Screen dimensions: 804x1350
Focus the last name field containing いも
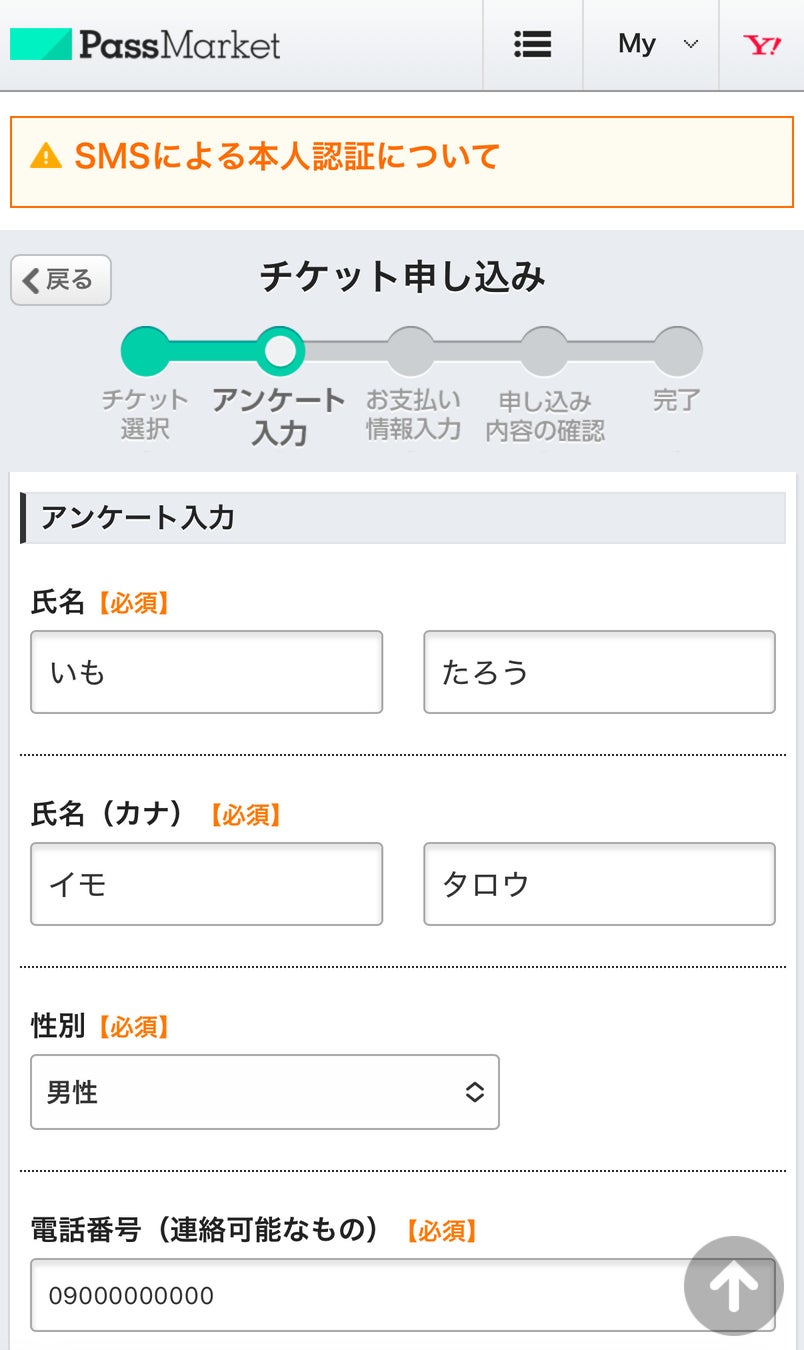click(206, 672)
